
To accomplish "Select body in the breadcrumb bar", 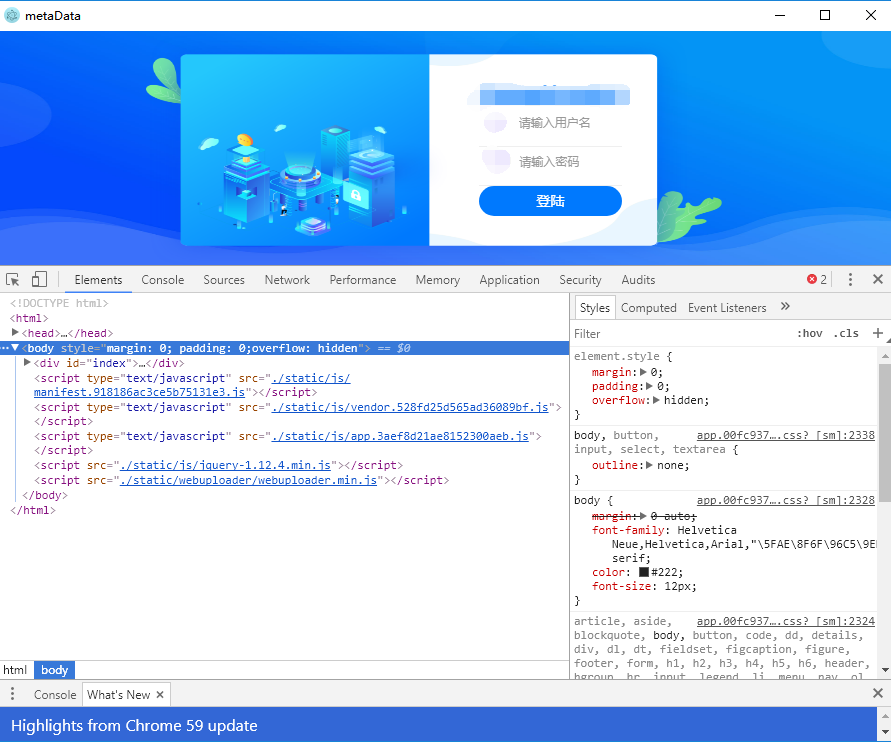I will (x=55, y=670).
